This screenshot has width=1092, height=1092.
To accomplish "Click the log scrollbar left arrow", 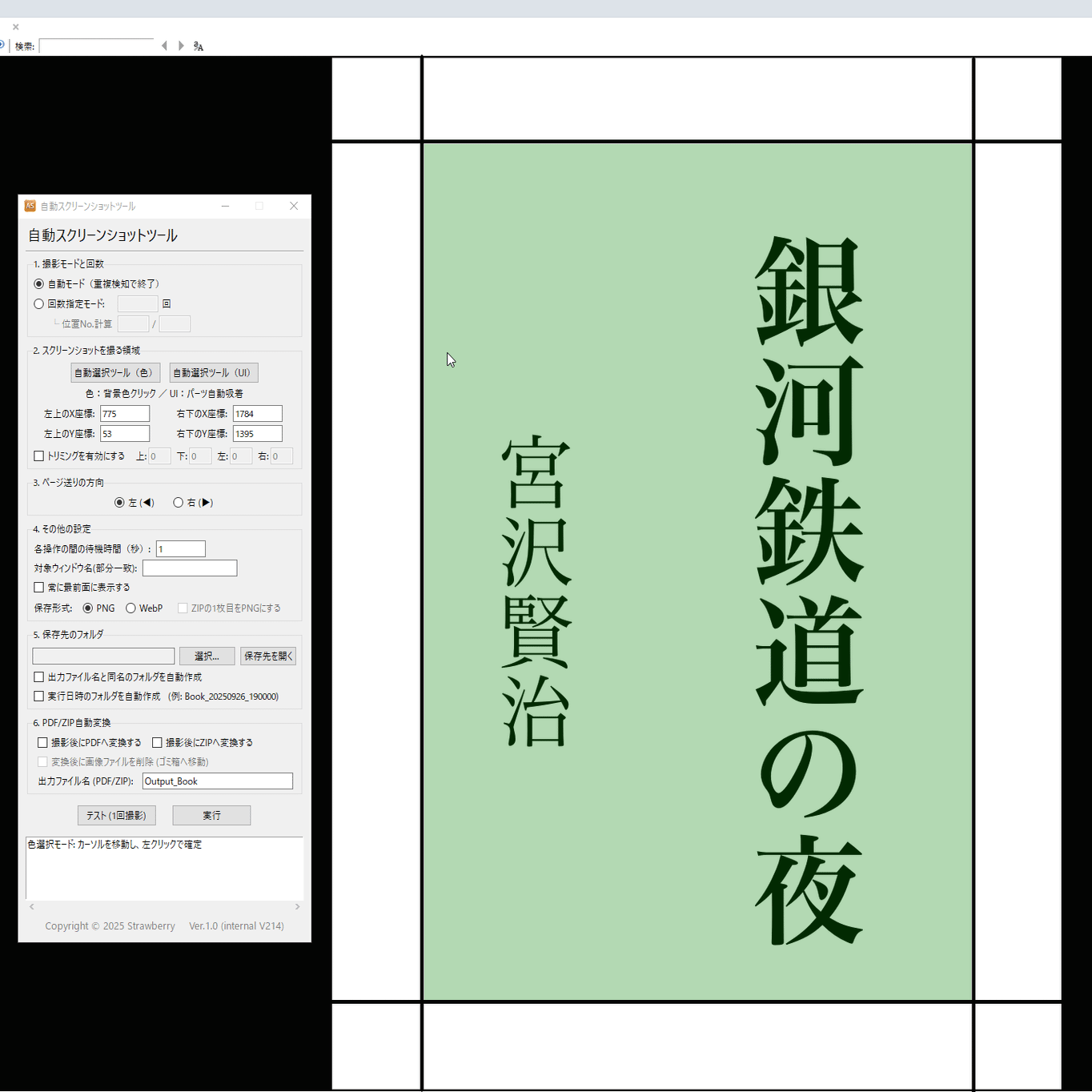I will click(x=32, y=906).
